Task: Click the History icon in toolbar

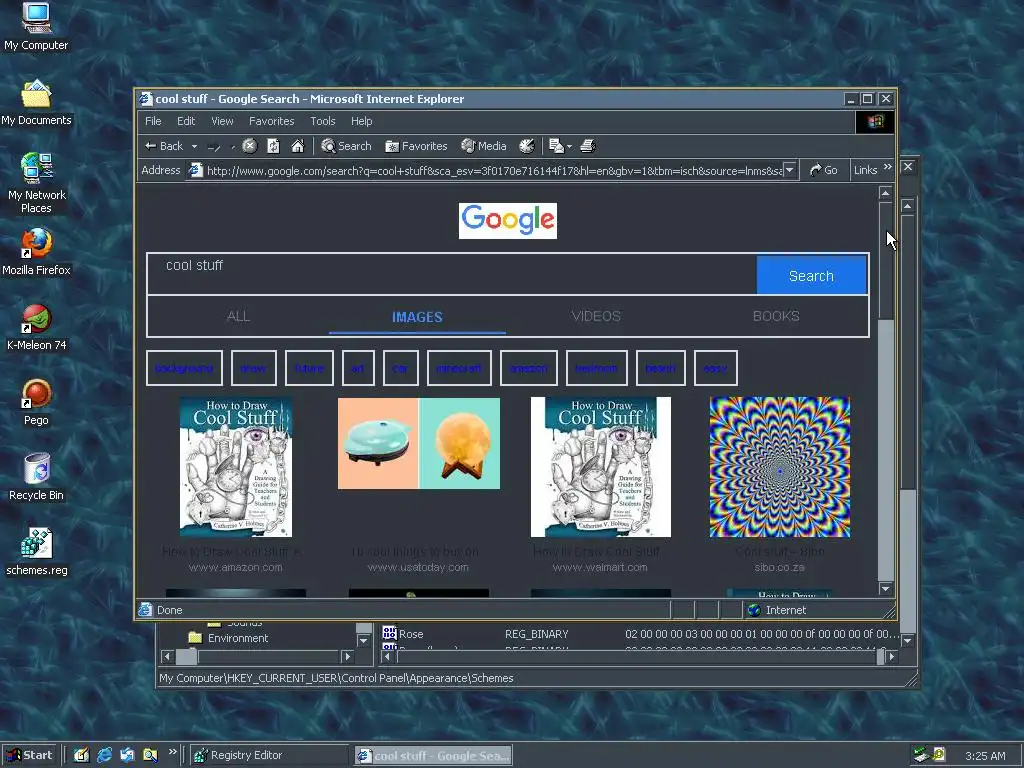Action: pyautogui.click(x=526, y=146)
